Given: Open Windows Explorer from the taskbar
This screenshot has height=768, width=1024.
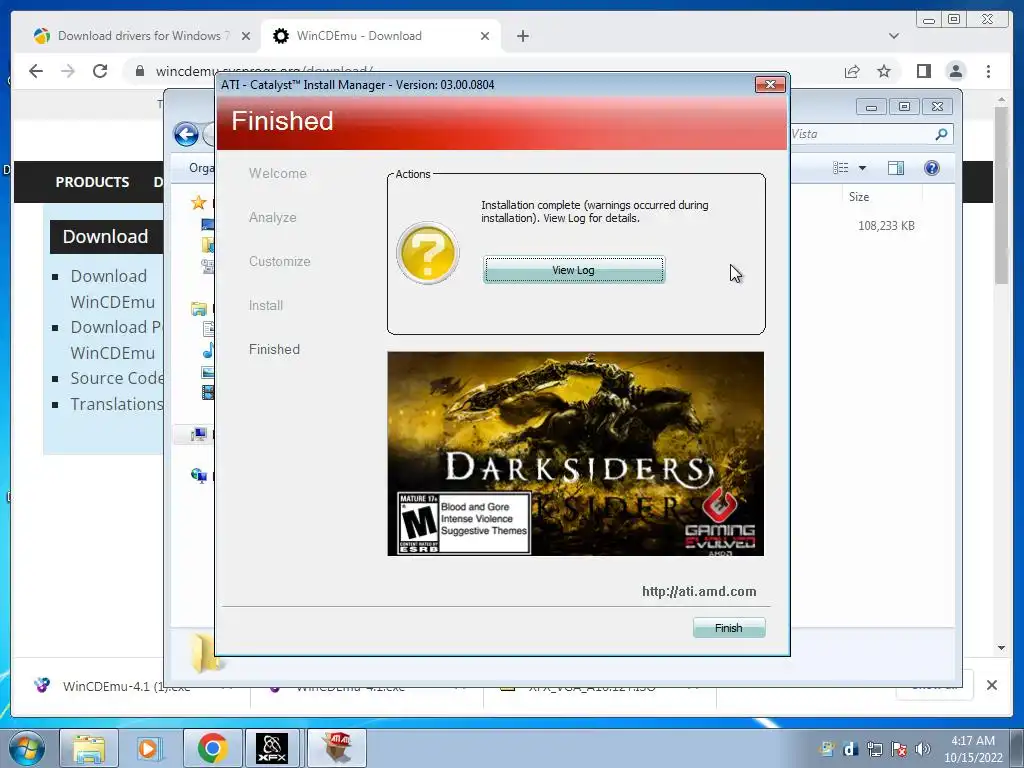Looking at the screenshot, I should pos(89,748).
